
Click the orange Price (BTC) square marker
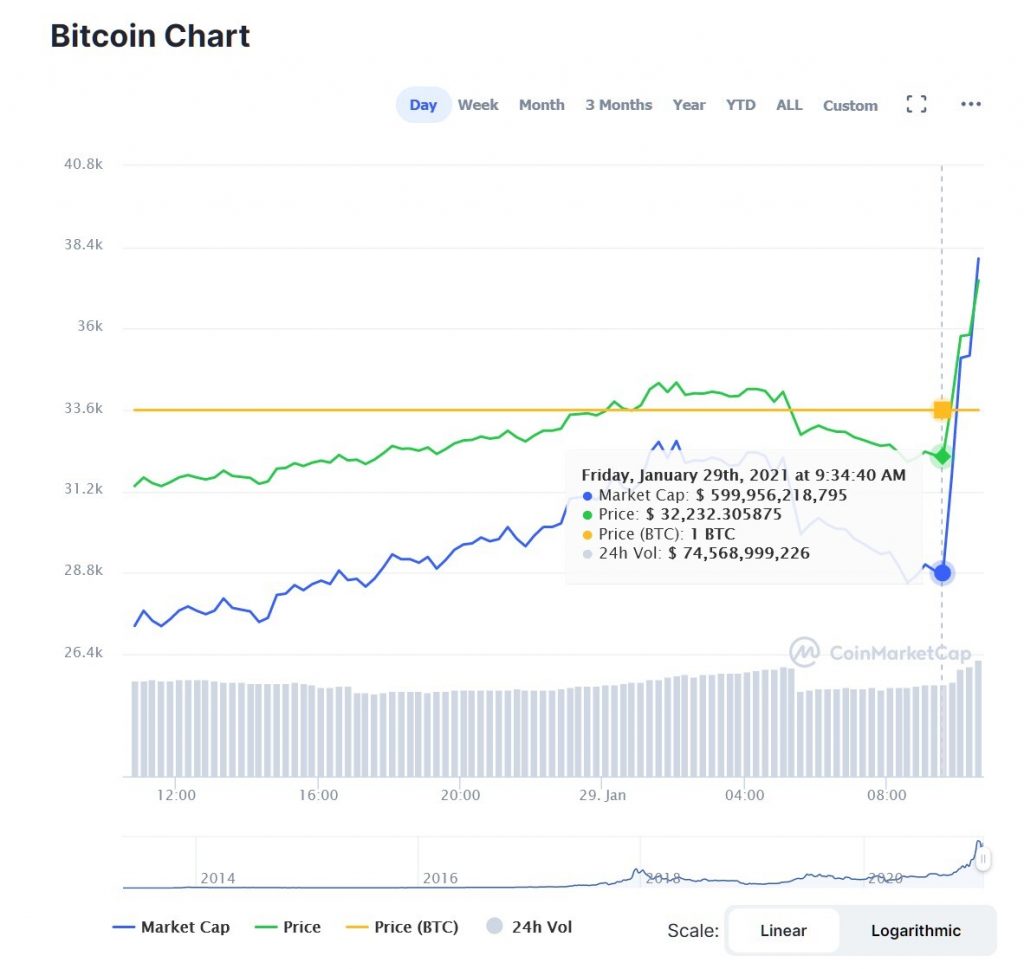(942, 410)
